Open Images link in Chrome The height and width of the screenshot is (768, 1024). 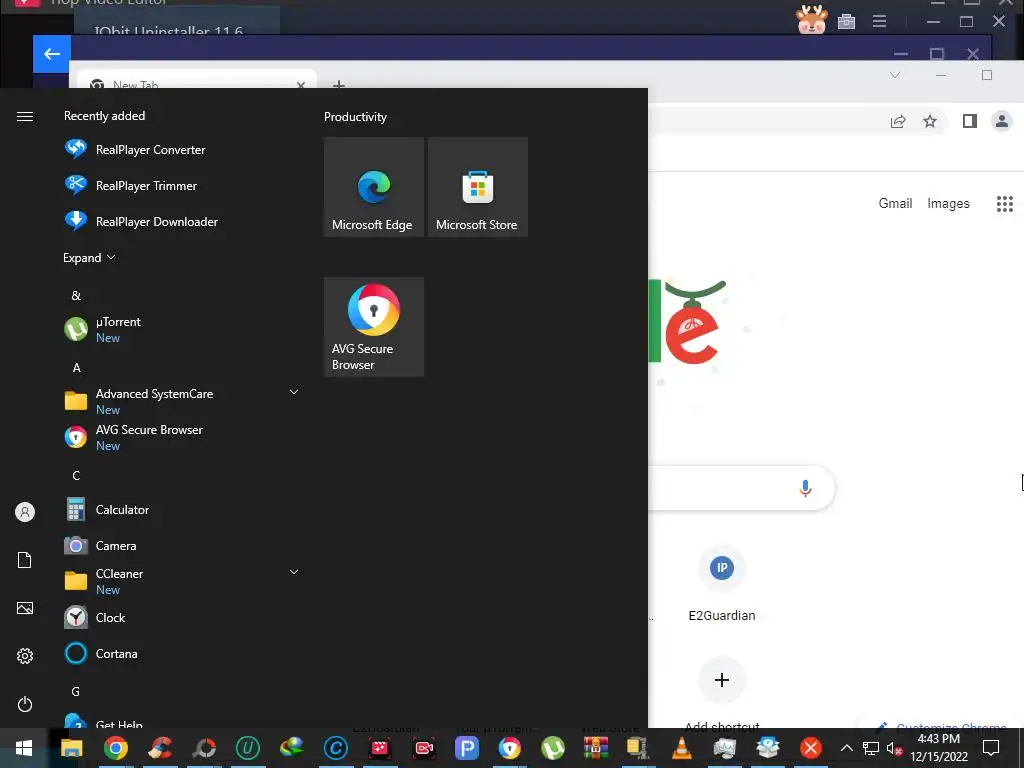[x=948, y=204]
